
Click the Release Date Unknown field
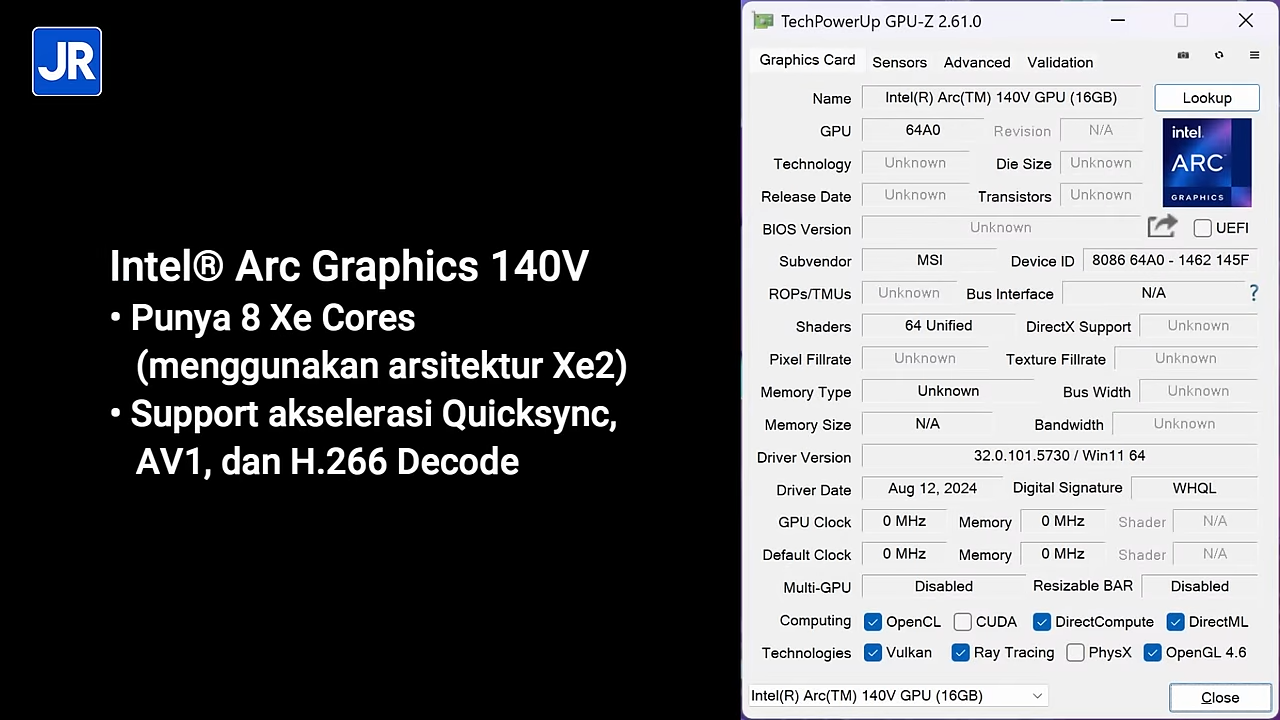(x=915, y=195)
